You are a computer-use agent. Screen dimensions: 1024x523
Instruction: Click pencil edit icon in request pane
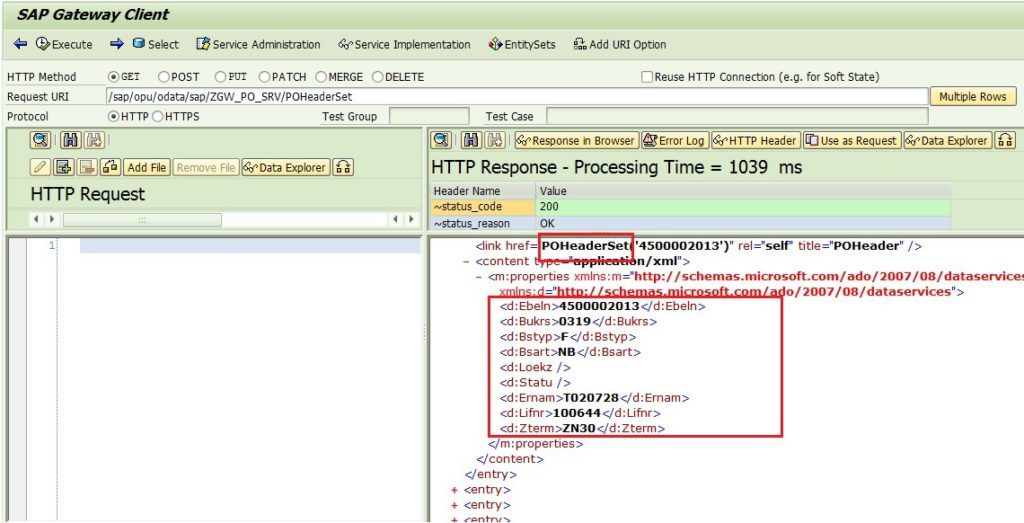coord(40,167)
